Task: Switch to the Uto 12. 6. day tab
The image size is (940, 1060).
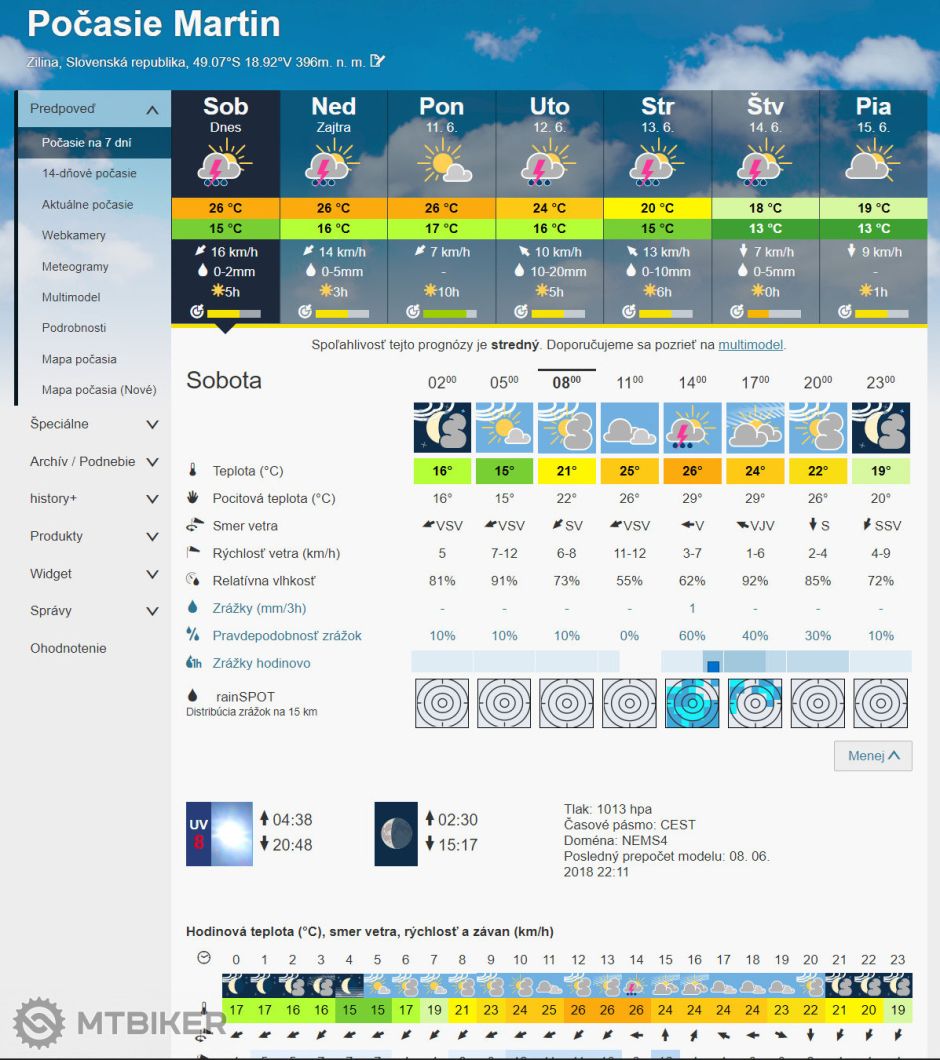Action: 549,115
